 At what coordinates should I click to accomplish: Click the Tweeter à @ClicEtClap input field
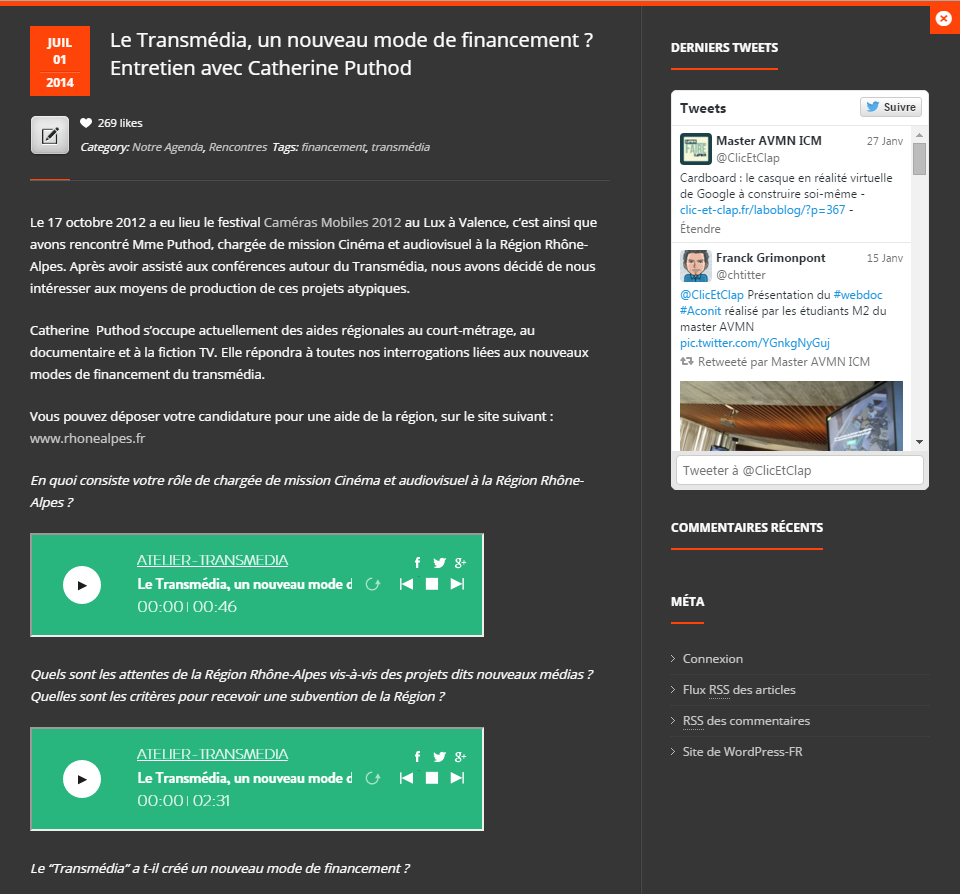(x=799, y=470)
